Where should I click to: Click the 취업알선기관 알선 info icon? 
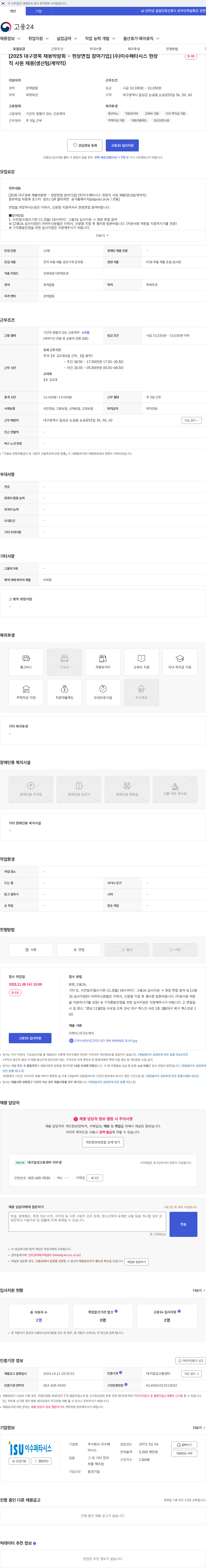pos(116,1311)
